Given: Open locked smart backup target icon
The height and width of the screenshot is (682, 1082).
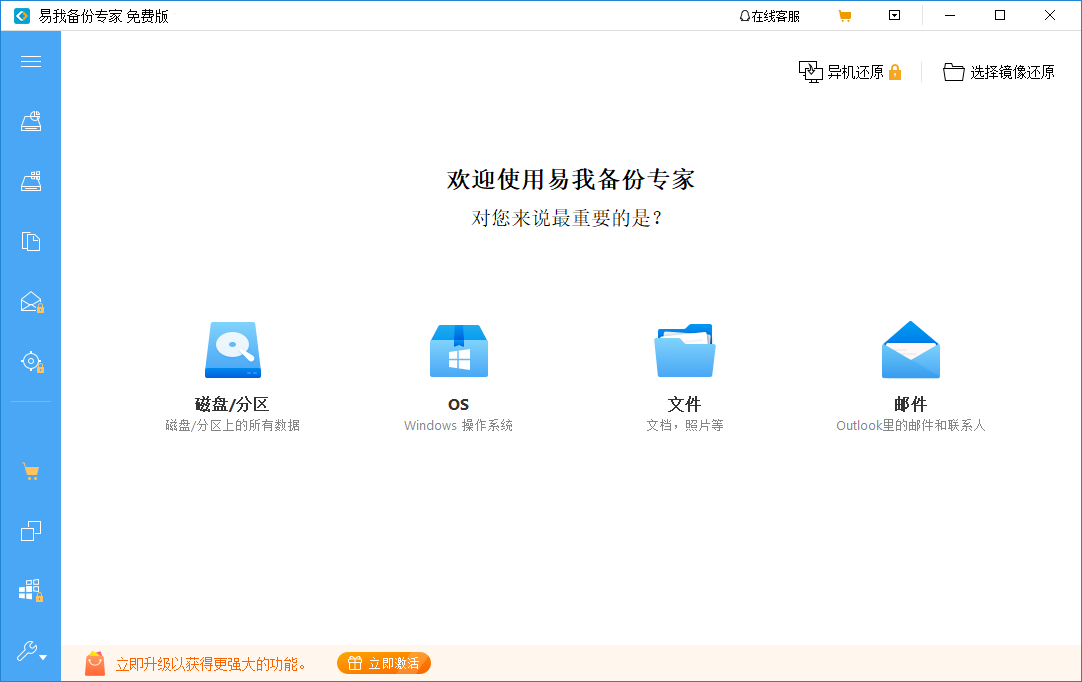Looking at the screenshot, I should pyautogui.click(x=32, y=362).
